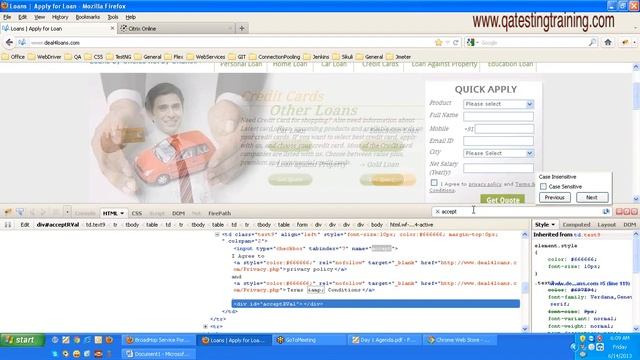The height and width of the screenshot is (360, 640).
Task: Open the Firebug menu icon
Action: point(7,212)
